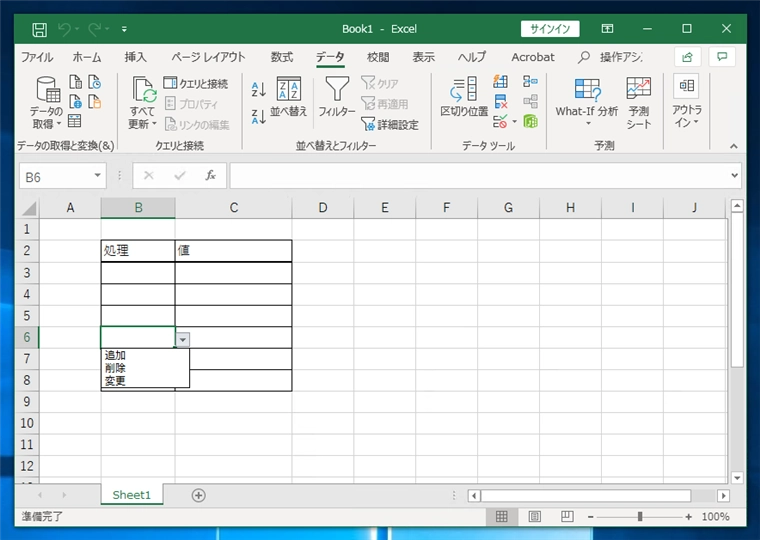
Task: Save the workbook with the floppy disk icon
Action: (39, 30)
